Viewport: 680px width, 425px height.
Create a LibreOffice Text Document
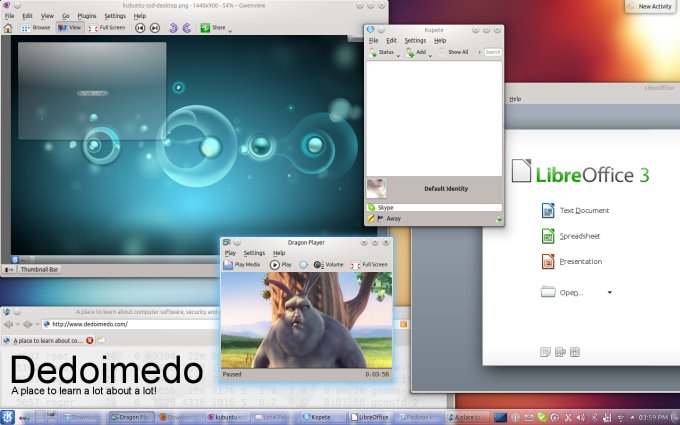click(575, 210)
